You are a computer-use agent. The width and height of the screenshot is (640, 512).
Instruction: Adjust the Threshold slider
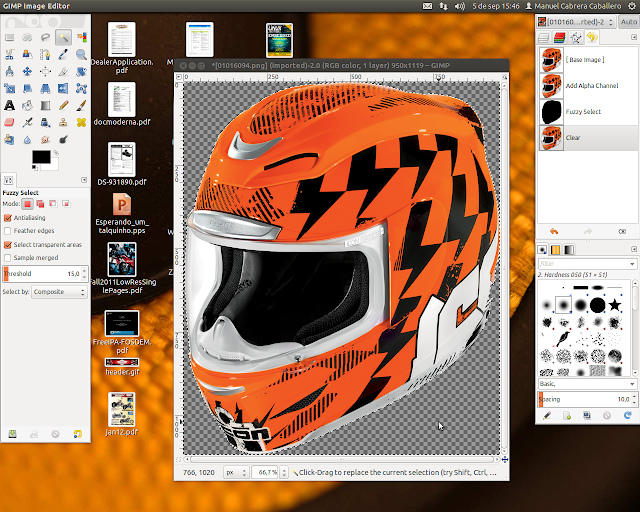(45, 274)
